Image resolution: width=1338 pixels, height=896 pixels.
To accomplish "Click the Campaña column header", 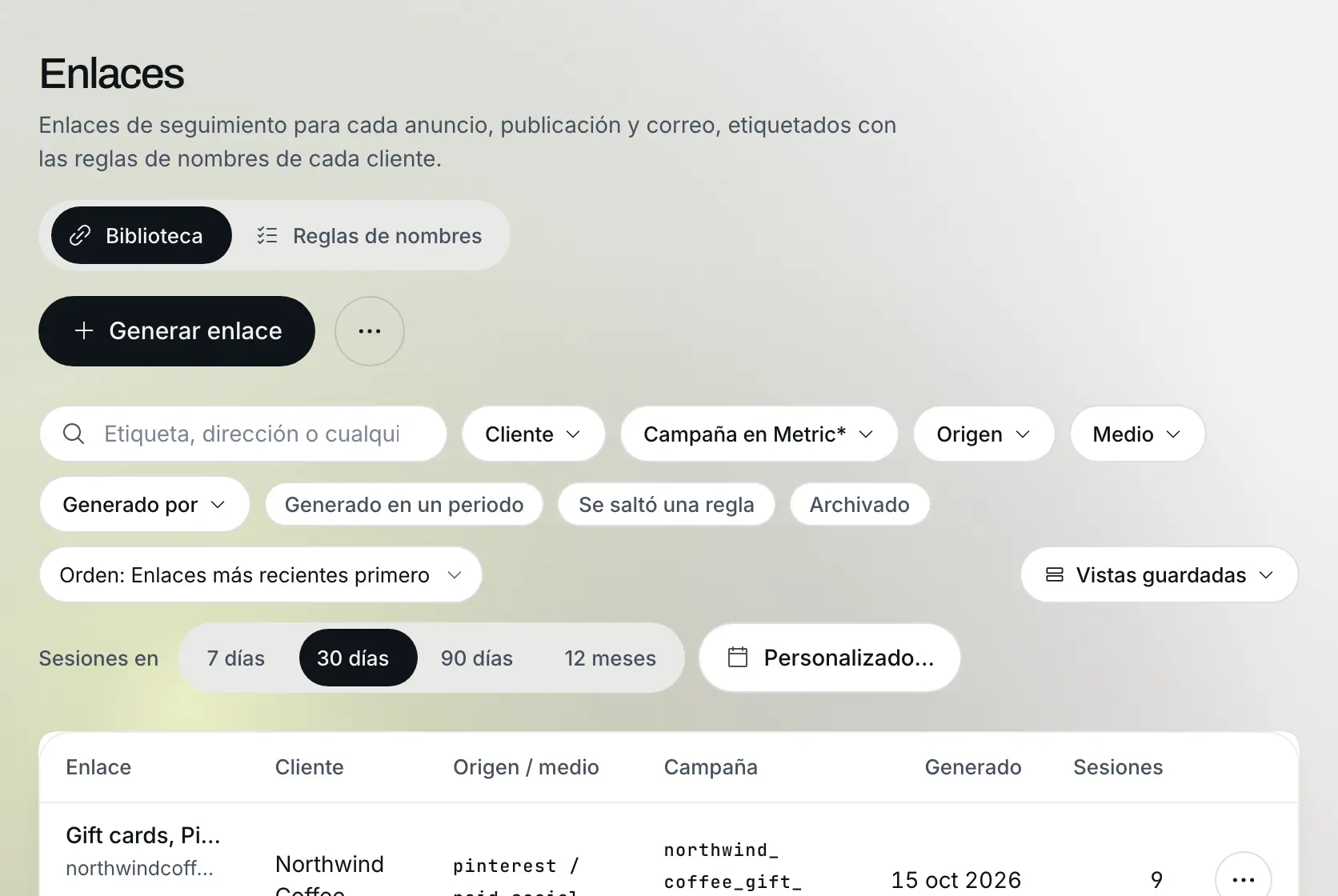I will click(711, 767).
